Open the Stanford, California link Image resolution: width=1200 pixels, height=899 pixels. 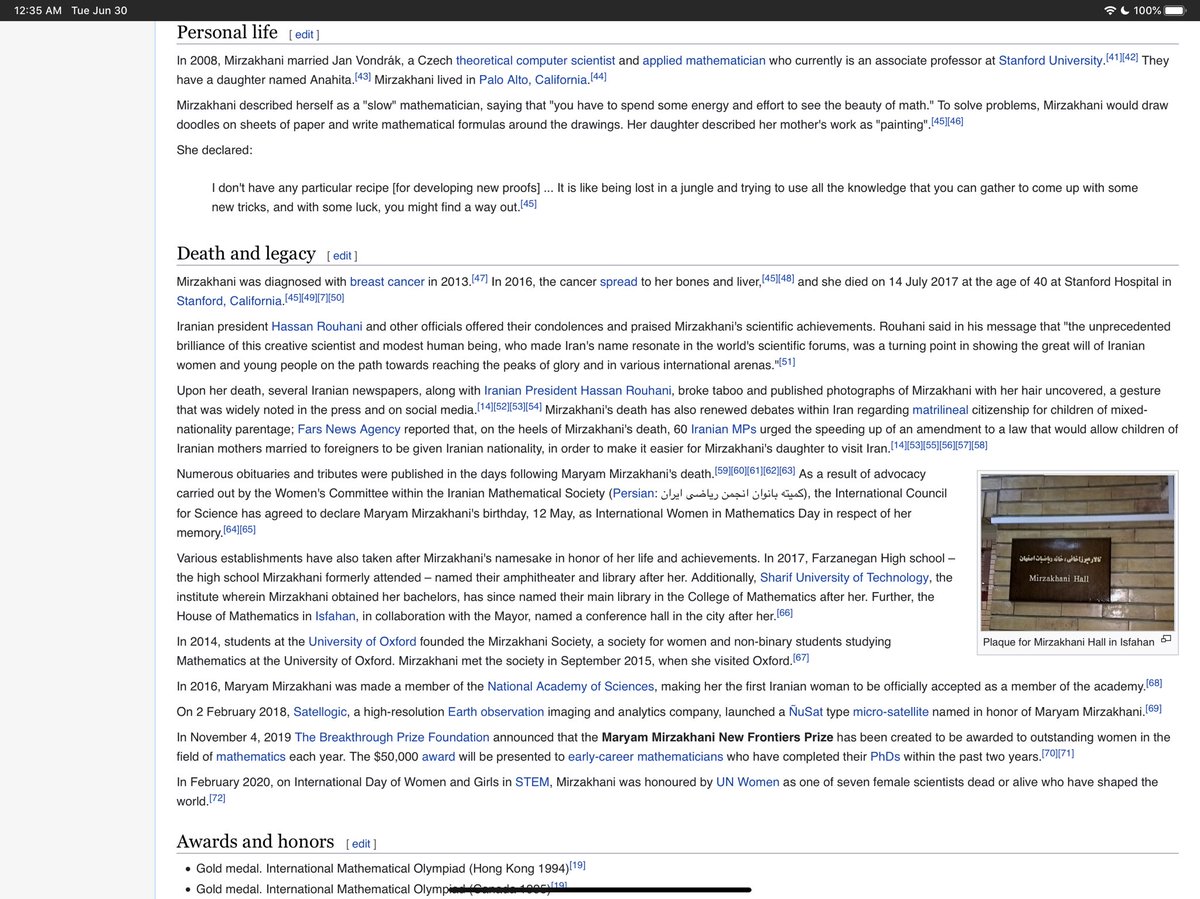(x=229, y=301)
